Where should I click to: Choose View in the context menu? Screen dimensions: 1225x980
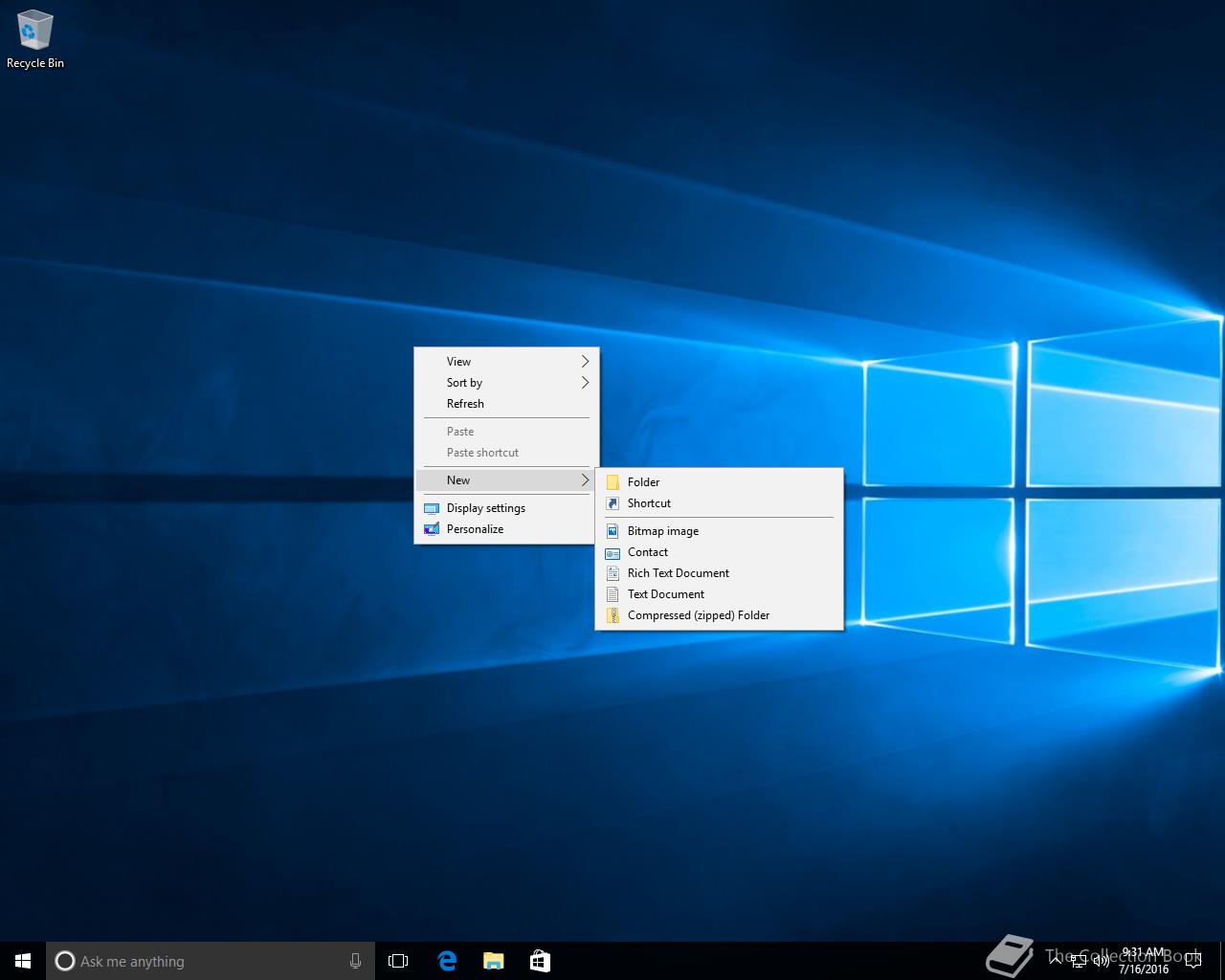pos(506,362)
